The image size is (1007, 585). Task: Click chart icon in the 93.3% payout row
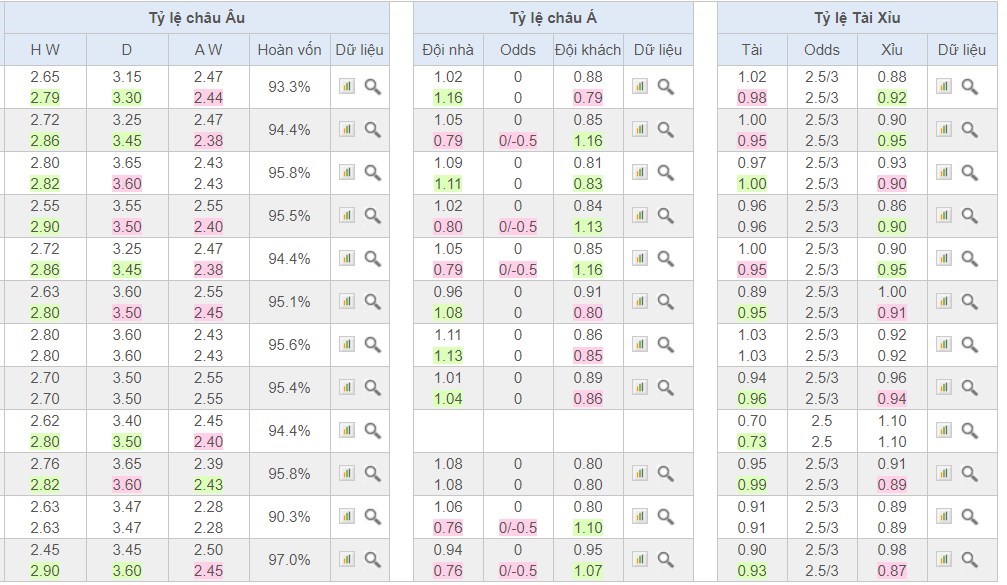tap(347, 87)
